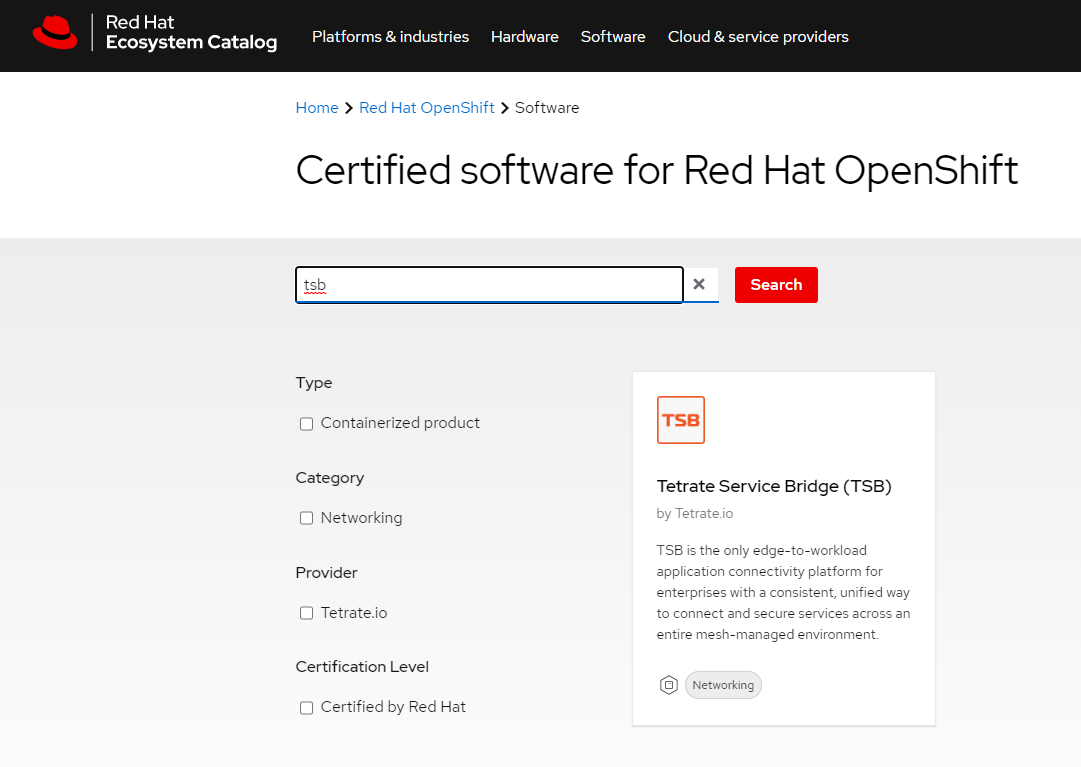
Task: Click the red Search button
Action: pyautogui.click(x=776, y=284)
